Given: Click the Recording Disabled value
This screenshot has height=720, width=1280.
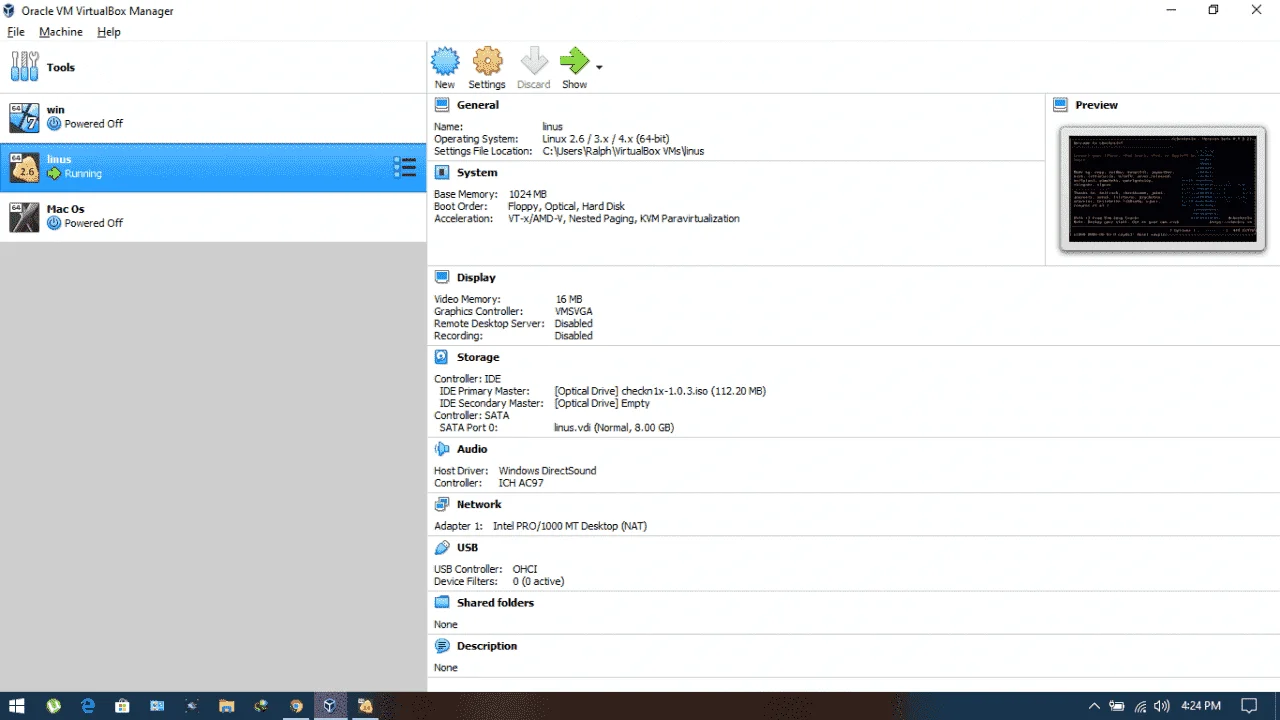Looking at the screenshot, I should (x=574, y=336).
